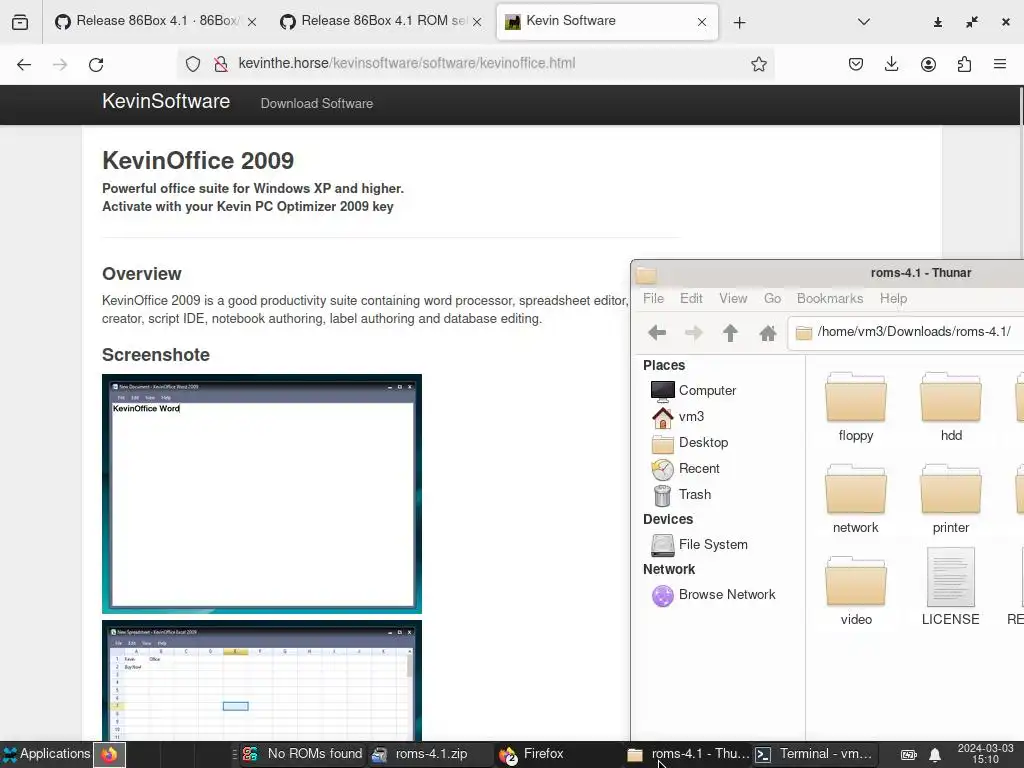
Task: View KevinOffice Word screenshot thumbnail
Action: point(262,494)
